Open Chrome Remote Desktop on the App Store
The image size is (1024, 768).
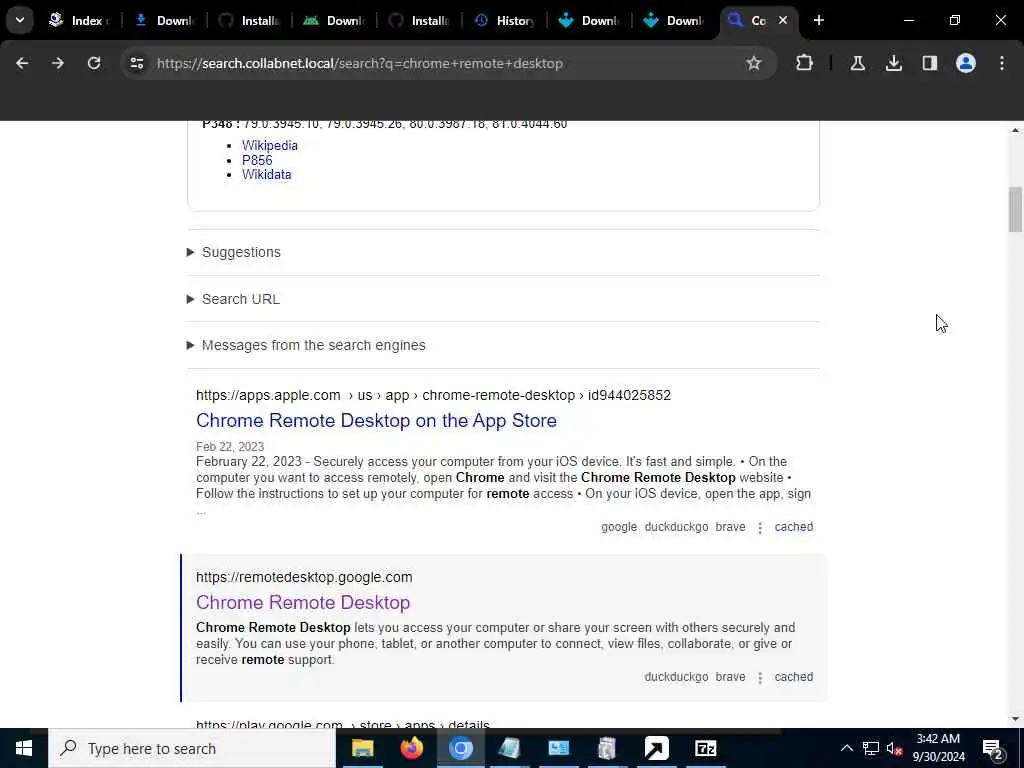[x=376, y=421]
